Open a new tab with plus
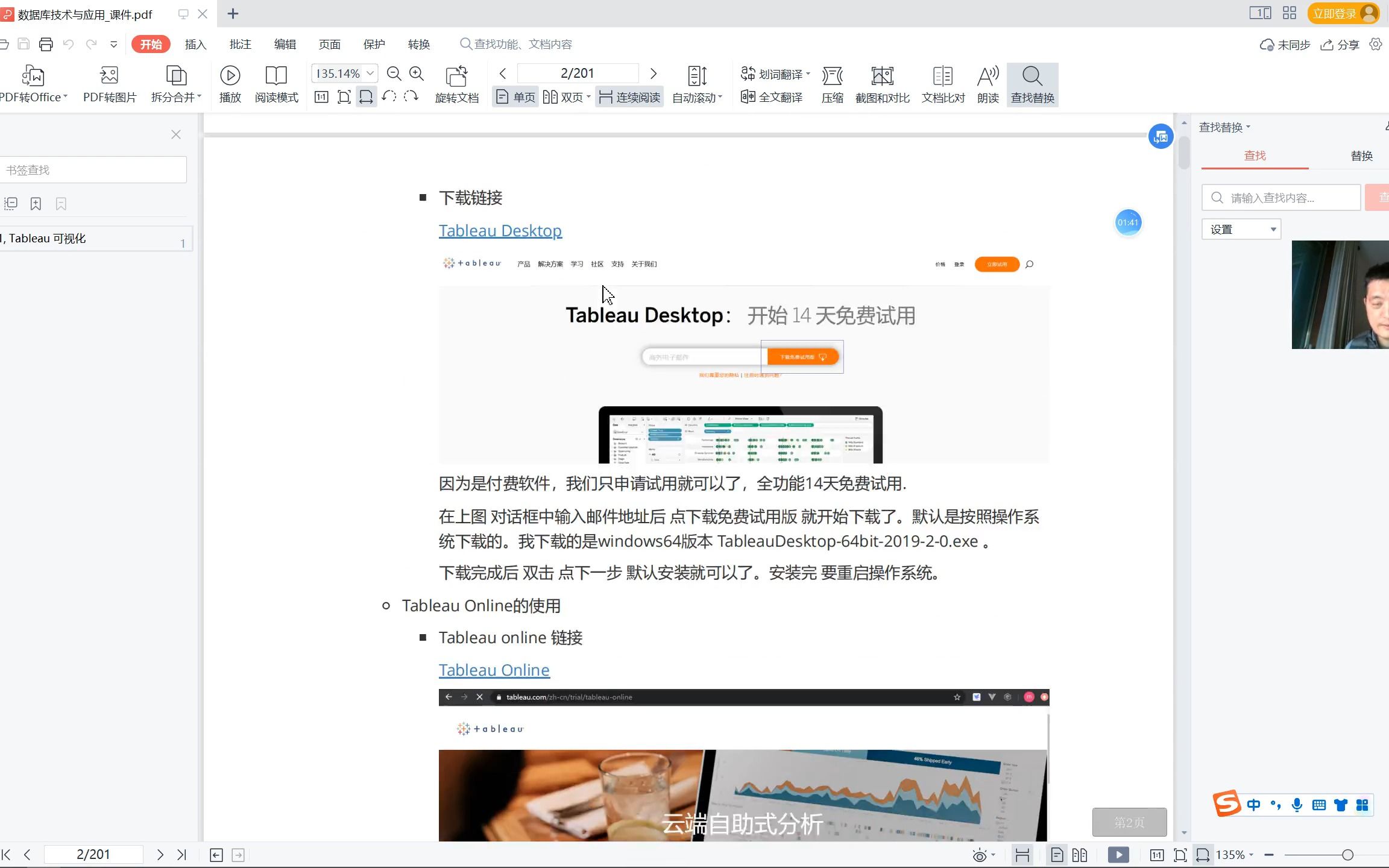Viewport: 1389px width, 868px height. coord(233,14)
